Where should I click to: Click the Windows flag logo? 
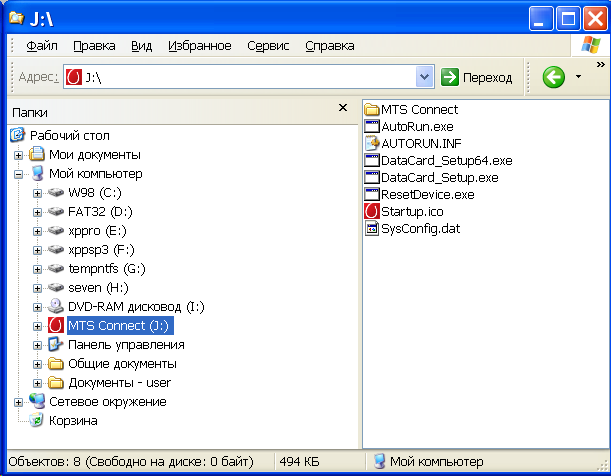(x=591, y=45)
